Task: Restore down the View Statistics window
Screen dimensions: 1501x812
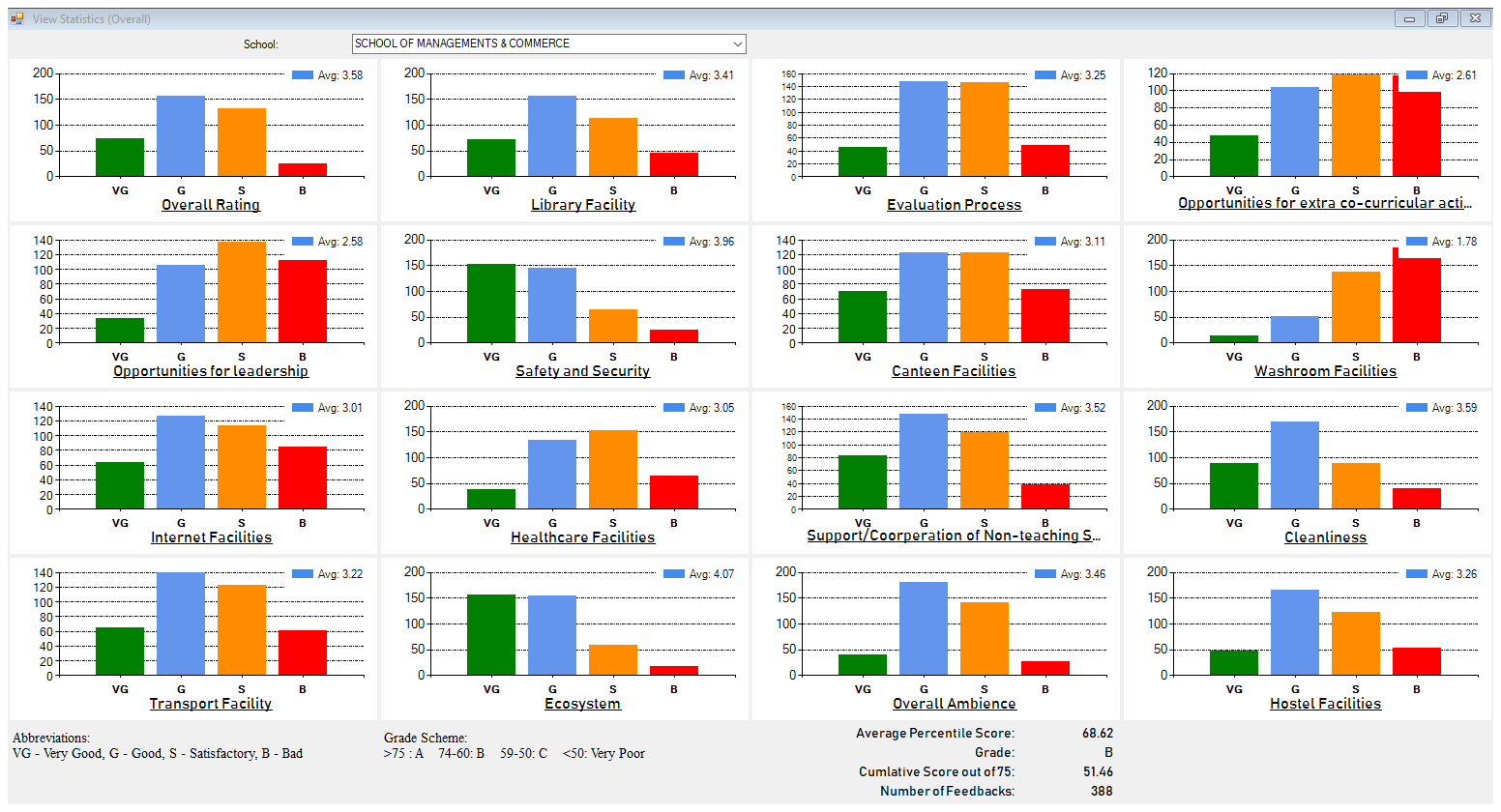Action: [1441, 18]
